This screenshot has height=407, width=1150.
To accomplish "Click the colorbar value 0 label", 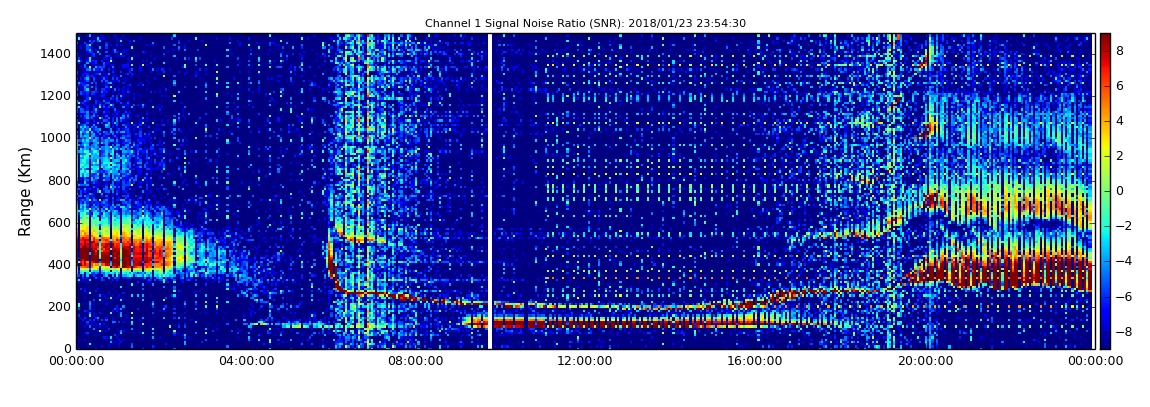I will point(1120,191).
